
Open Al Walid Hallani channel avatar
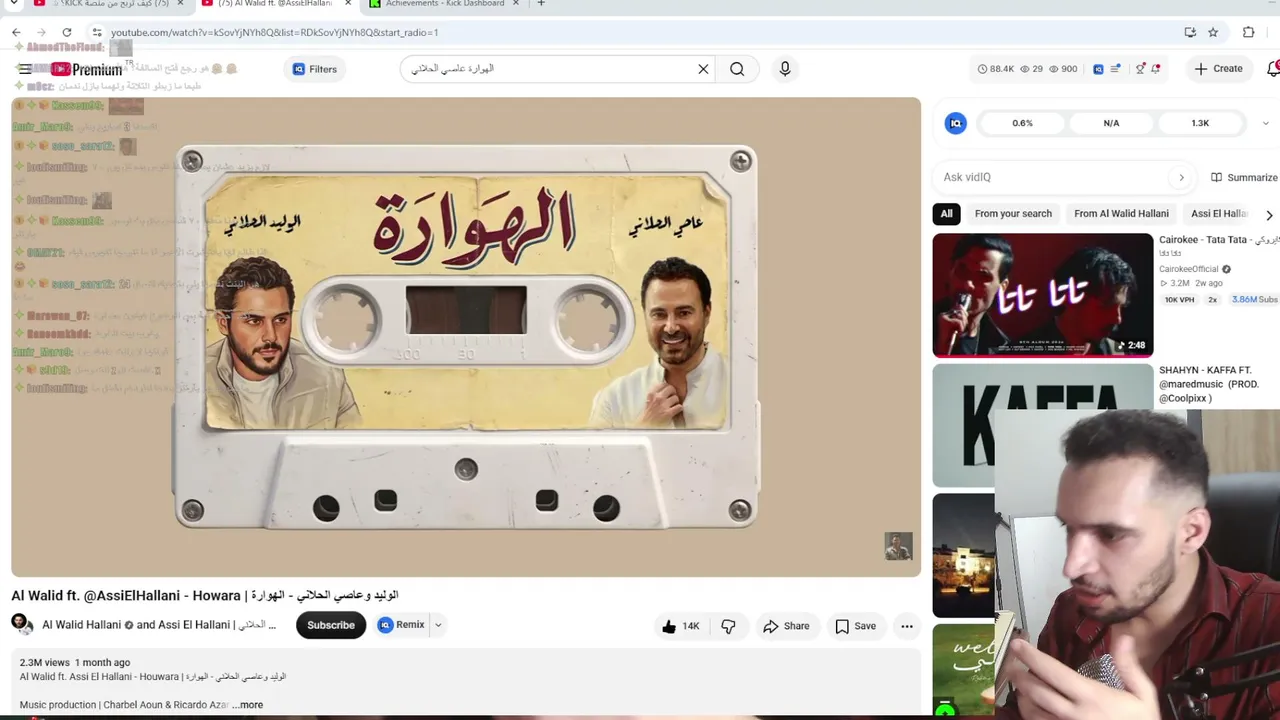click(x=22, y=625)
